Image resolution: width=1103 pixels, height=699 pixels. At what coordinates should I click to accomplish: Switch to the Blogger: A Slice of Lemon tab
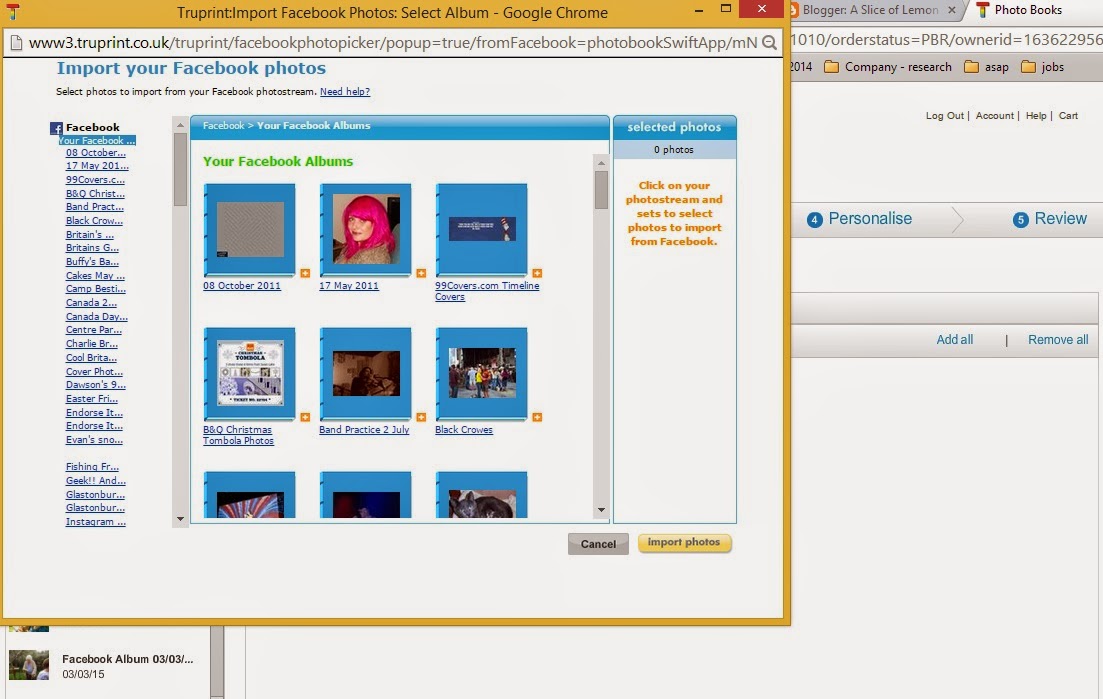[x=870, y=10]
